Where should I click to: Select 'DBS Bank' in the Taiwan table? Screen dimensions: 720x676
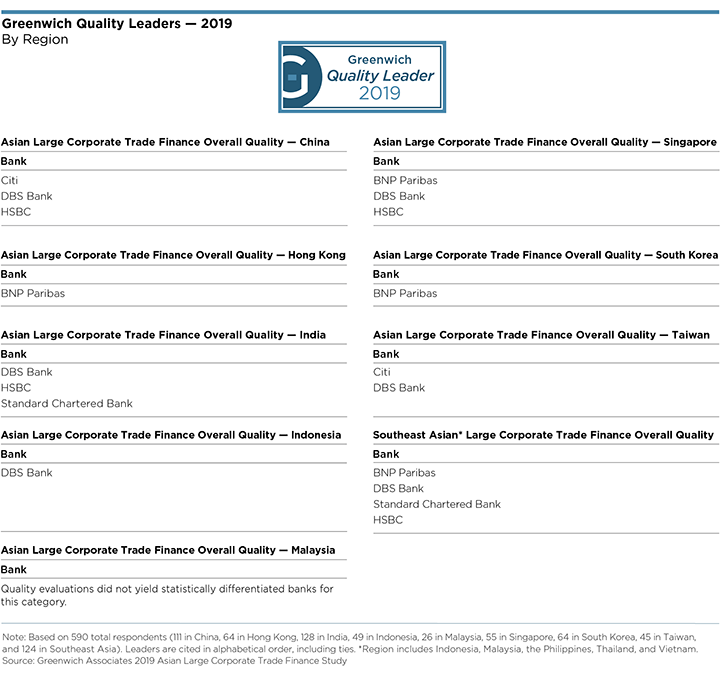(399, 388)
